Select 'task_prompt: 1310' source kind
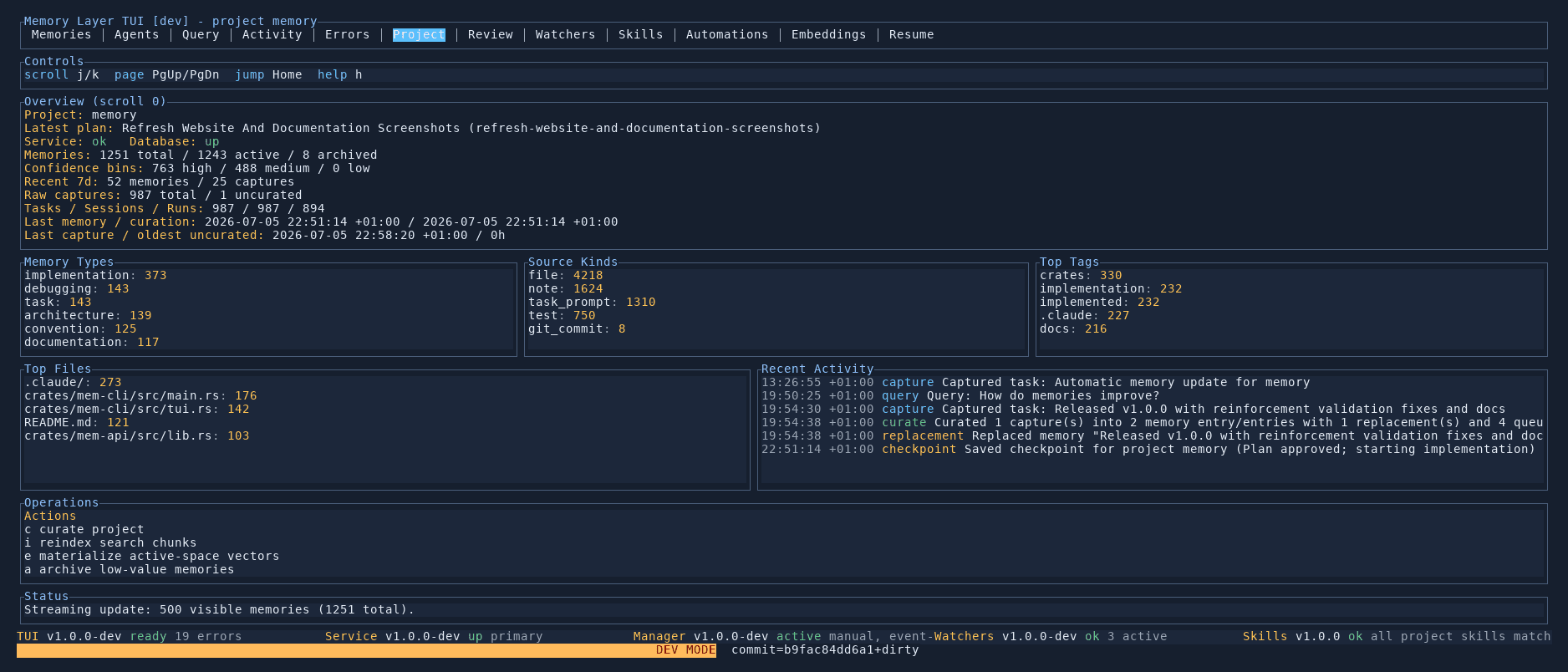This screenshot has width=1568, height=672. tap(592, 302)
